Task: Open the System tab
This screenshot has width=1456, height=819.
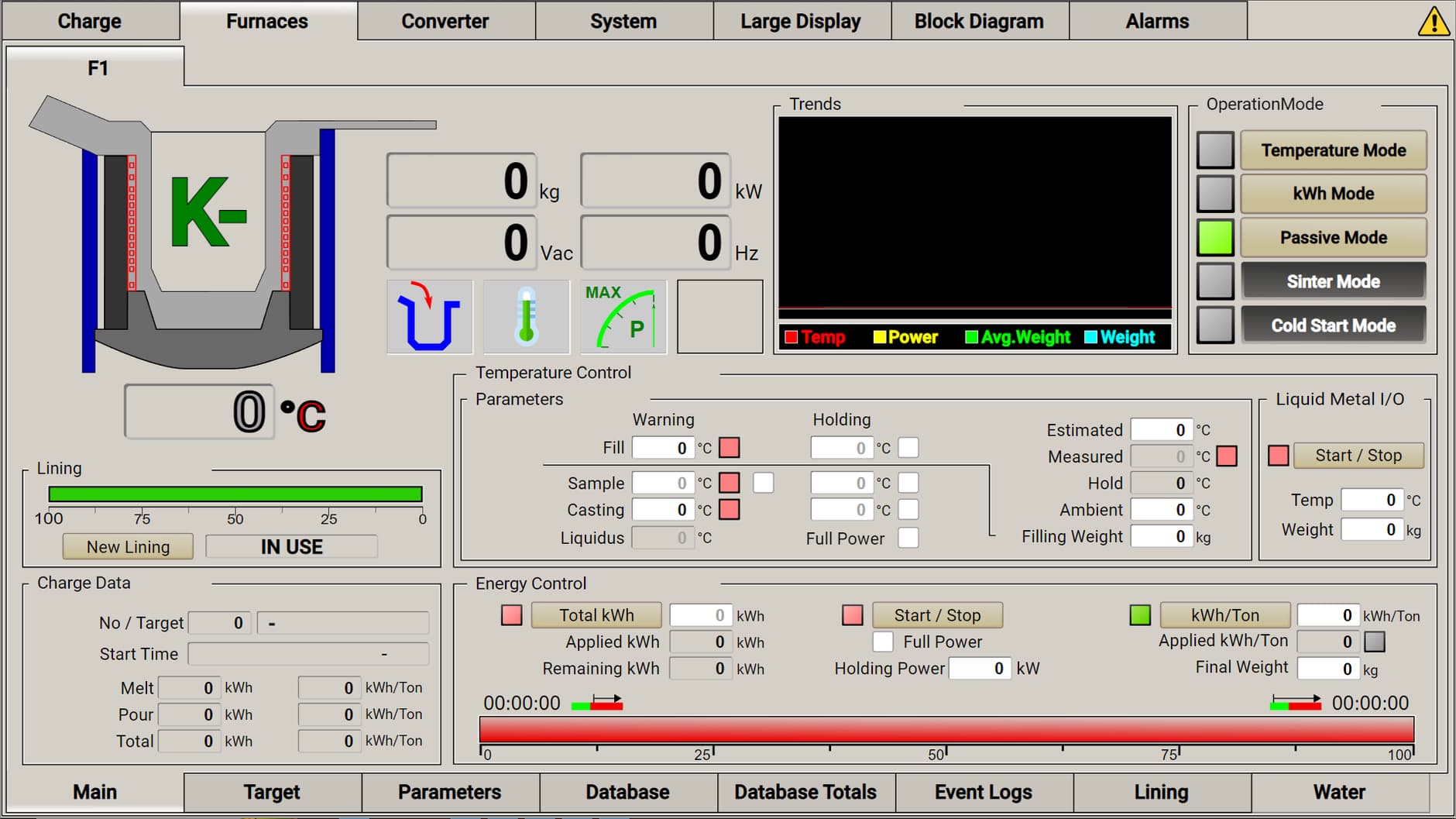Action: pyautogui.click(x=623, y=21)
